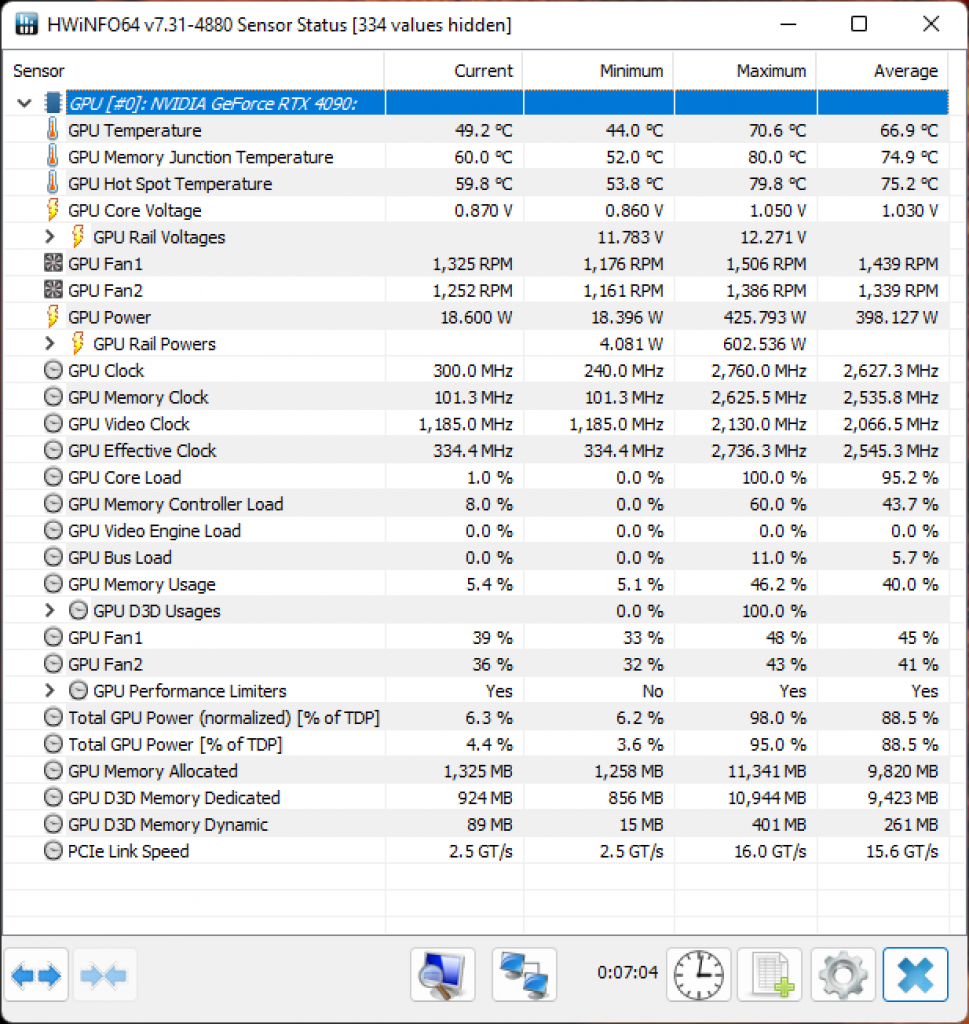Click the Maximum column header
The image size is (969, 1024).
coord(745,71)
